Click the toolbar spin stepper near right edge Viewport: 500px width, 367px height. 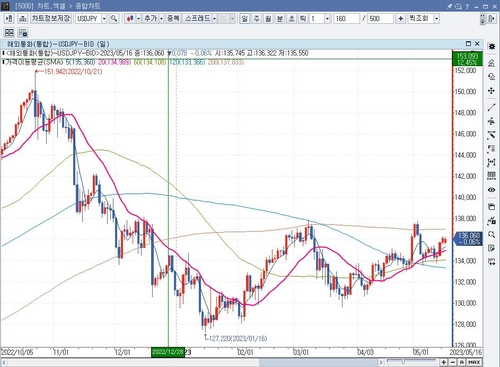pos(482,19)
